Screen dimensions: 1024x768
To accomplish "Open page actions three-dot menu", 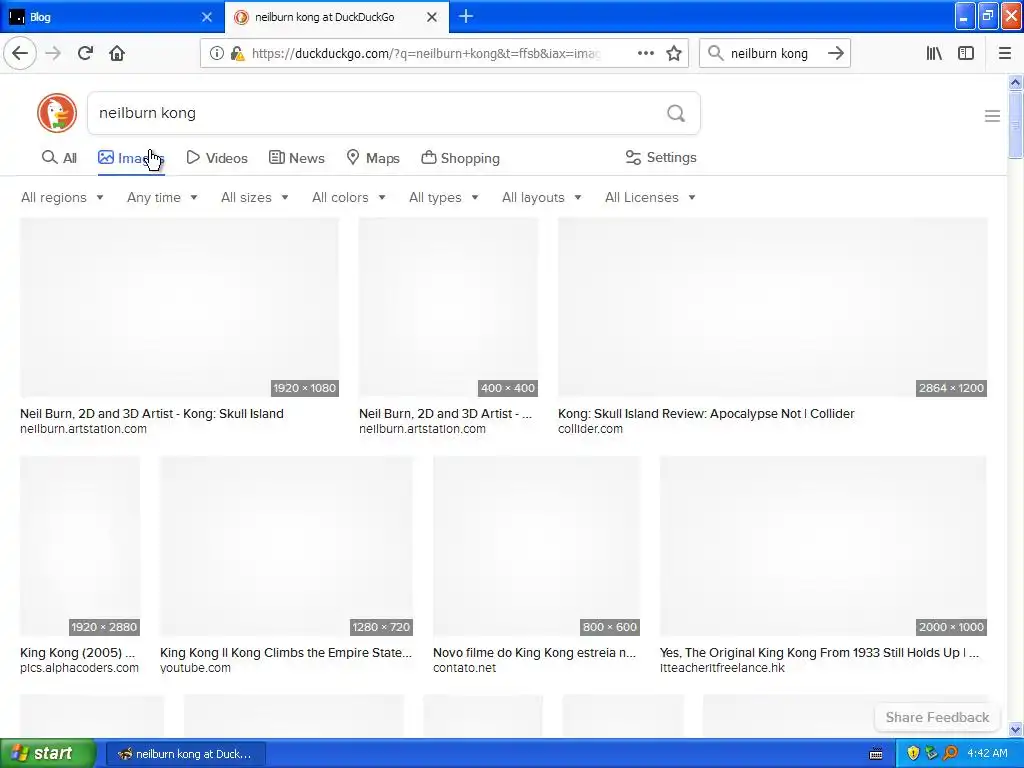I will click(645, 54).
